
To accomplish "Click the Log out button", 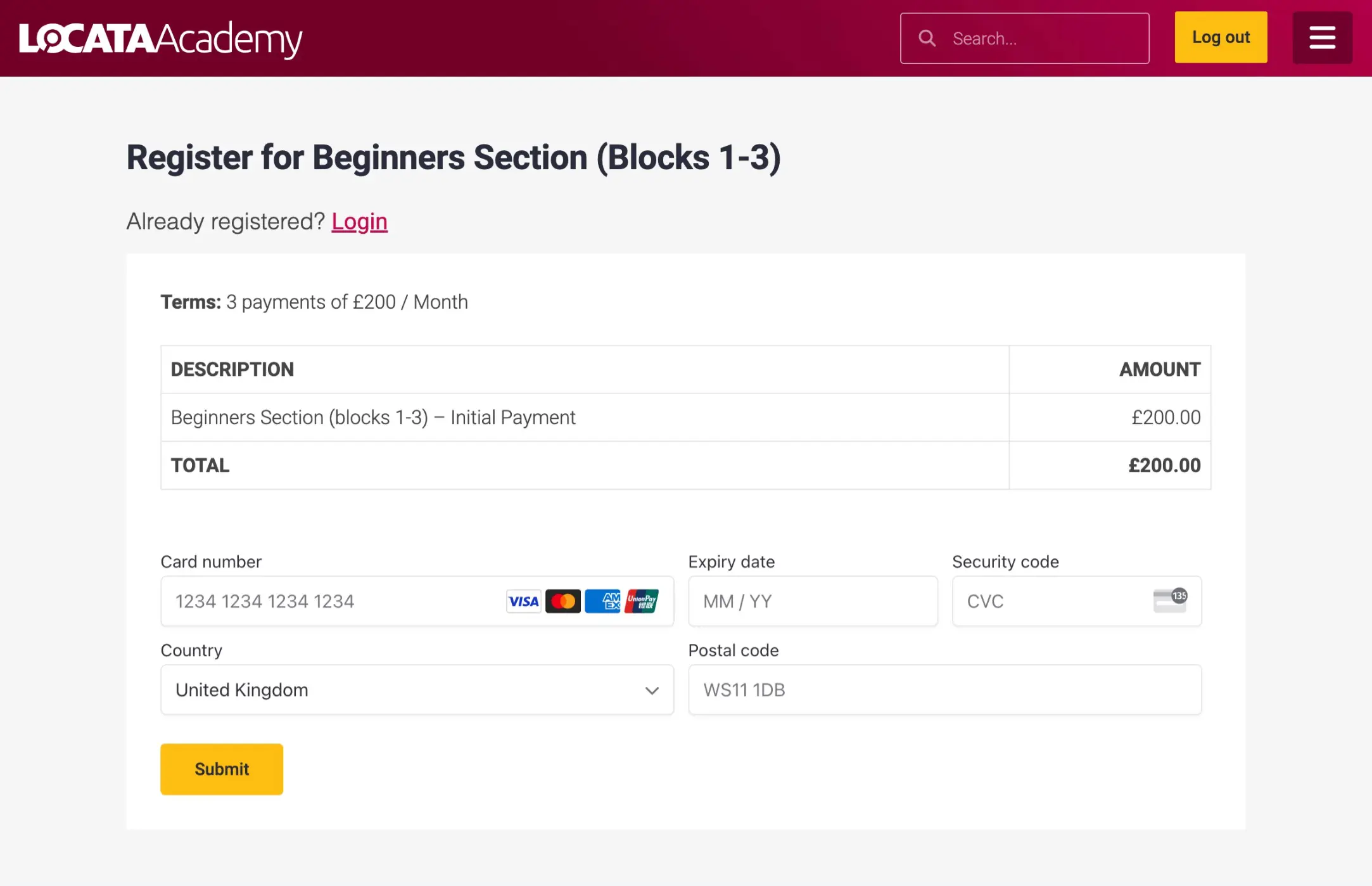I will pos(1221,38).
